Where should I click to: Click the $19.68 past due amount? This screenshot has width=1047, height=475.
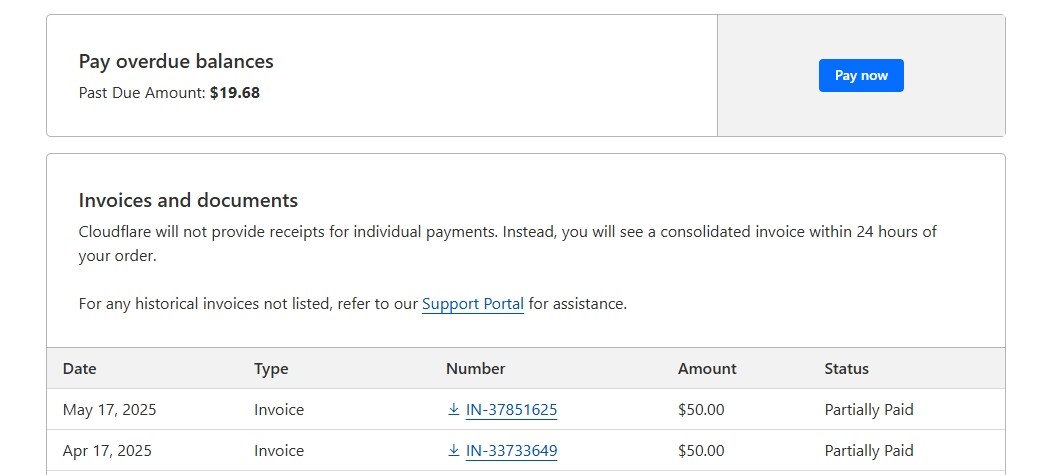pyautogui.click(x=234, y=93)
